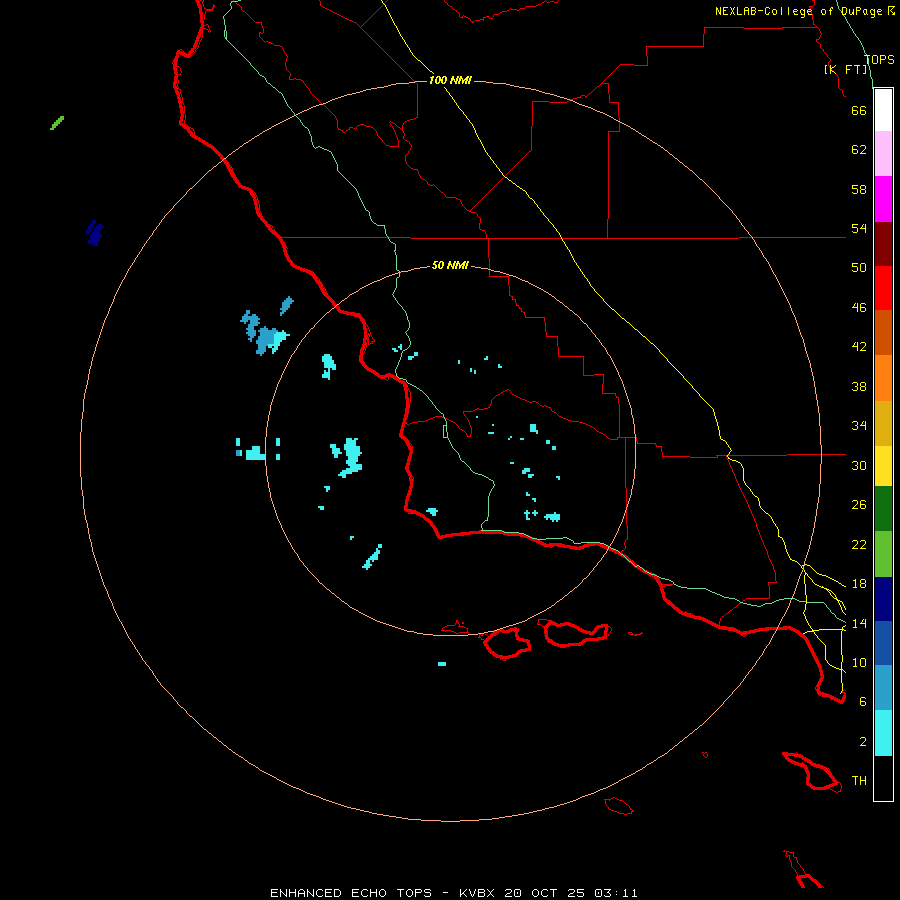Screen dimensions: 900x900
Task: Click the legend value "2"
Action: tap(863, 742)
